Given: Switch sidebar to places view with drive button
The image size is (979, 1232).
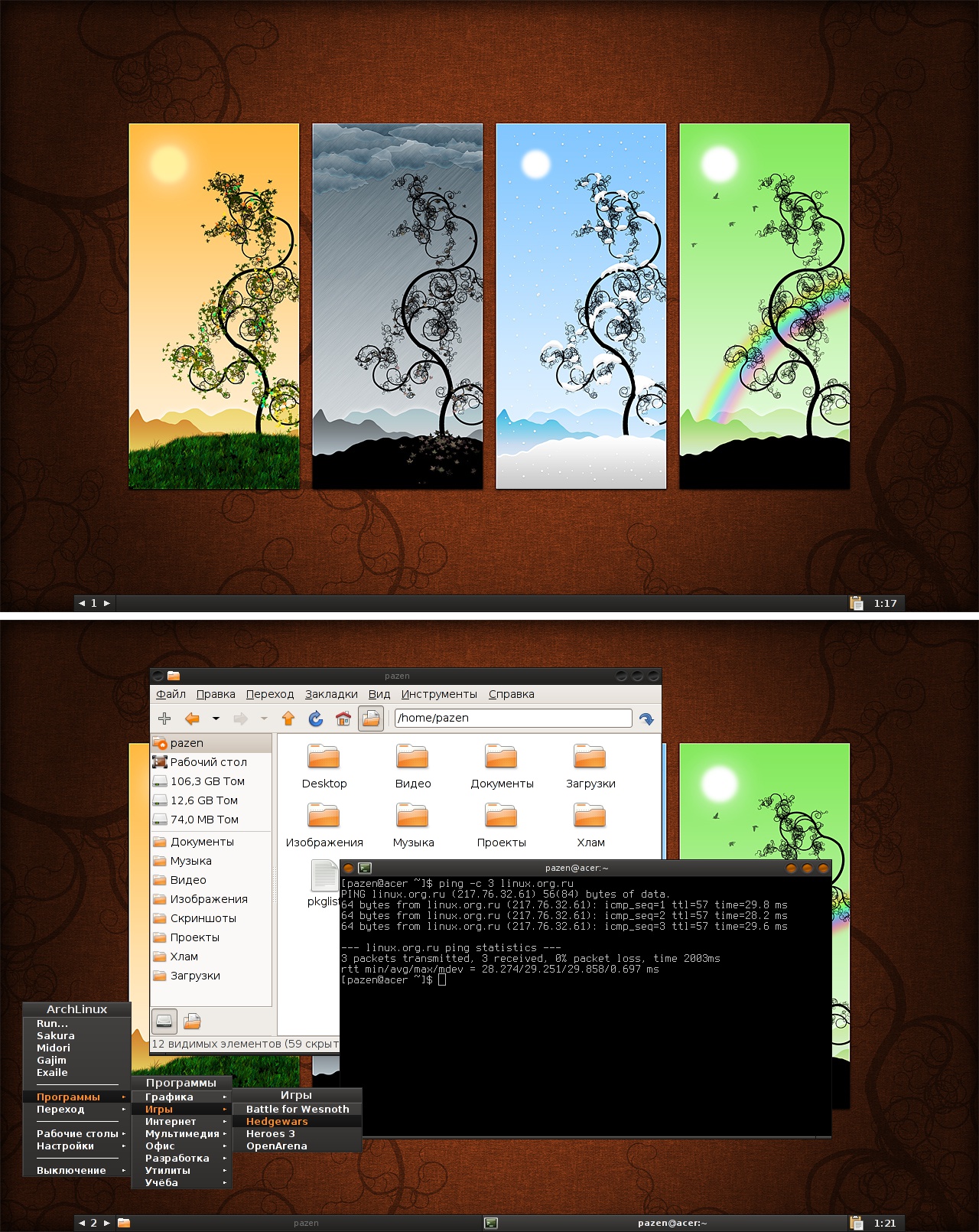Looking at the screenshot, I should coord(164,1021).
